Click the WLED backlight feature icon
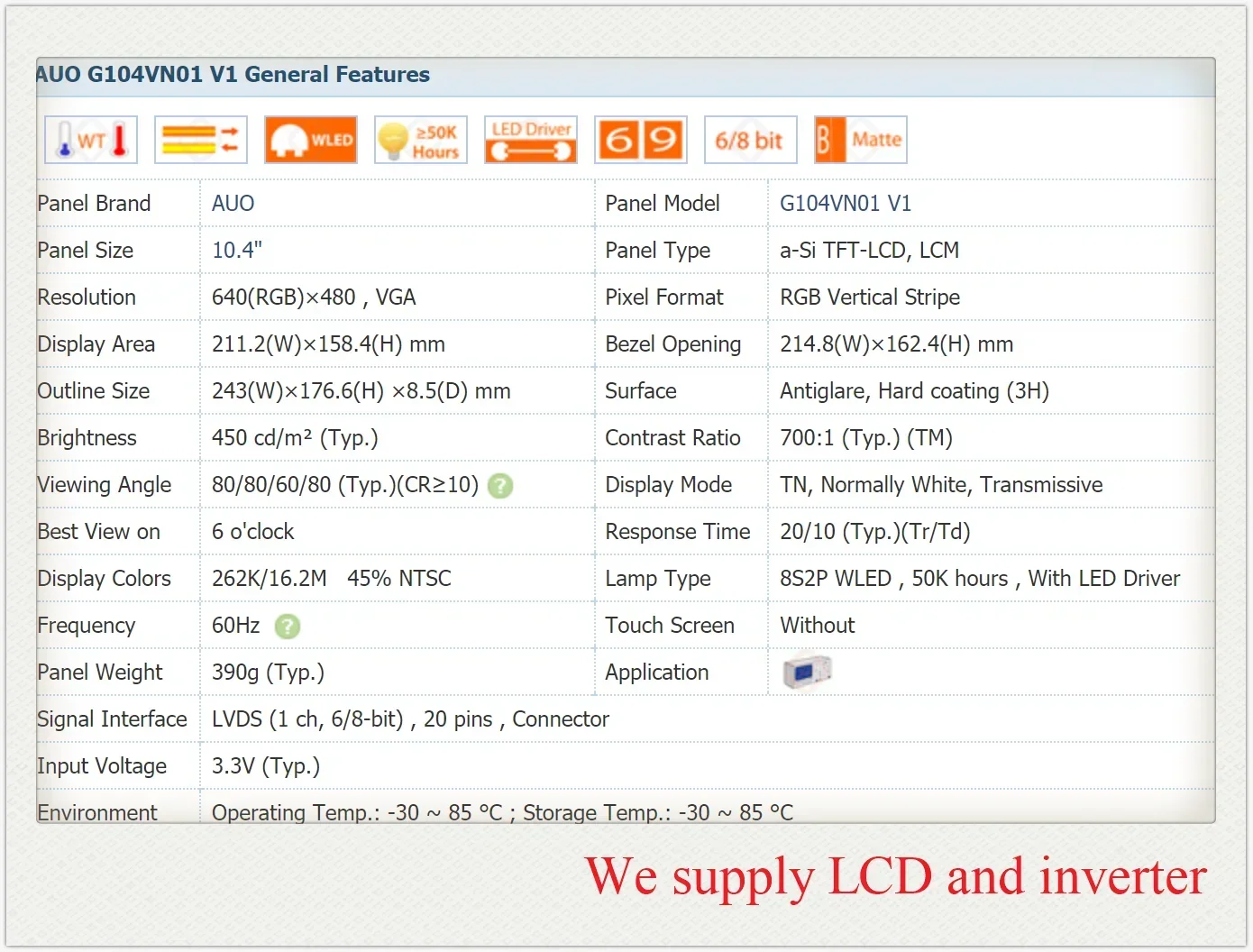1253x952 pixels. click(x=311, y=140)
